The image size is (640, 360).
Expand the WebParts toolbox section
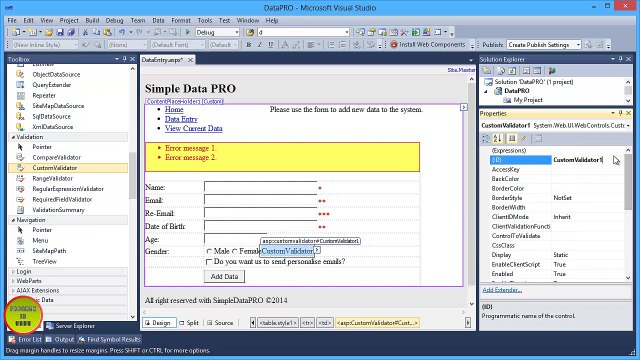pyautogui.click(x=13, y=281)
